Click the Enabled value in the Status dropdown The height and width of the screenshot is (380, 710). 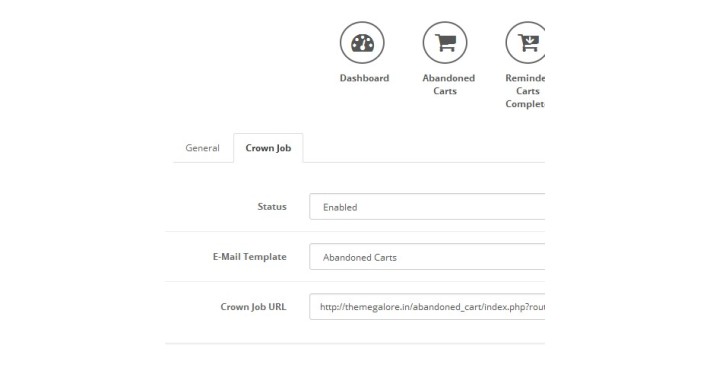[340, 207]
